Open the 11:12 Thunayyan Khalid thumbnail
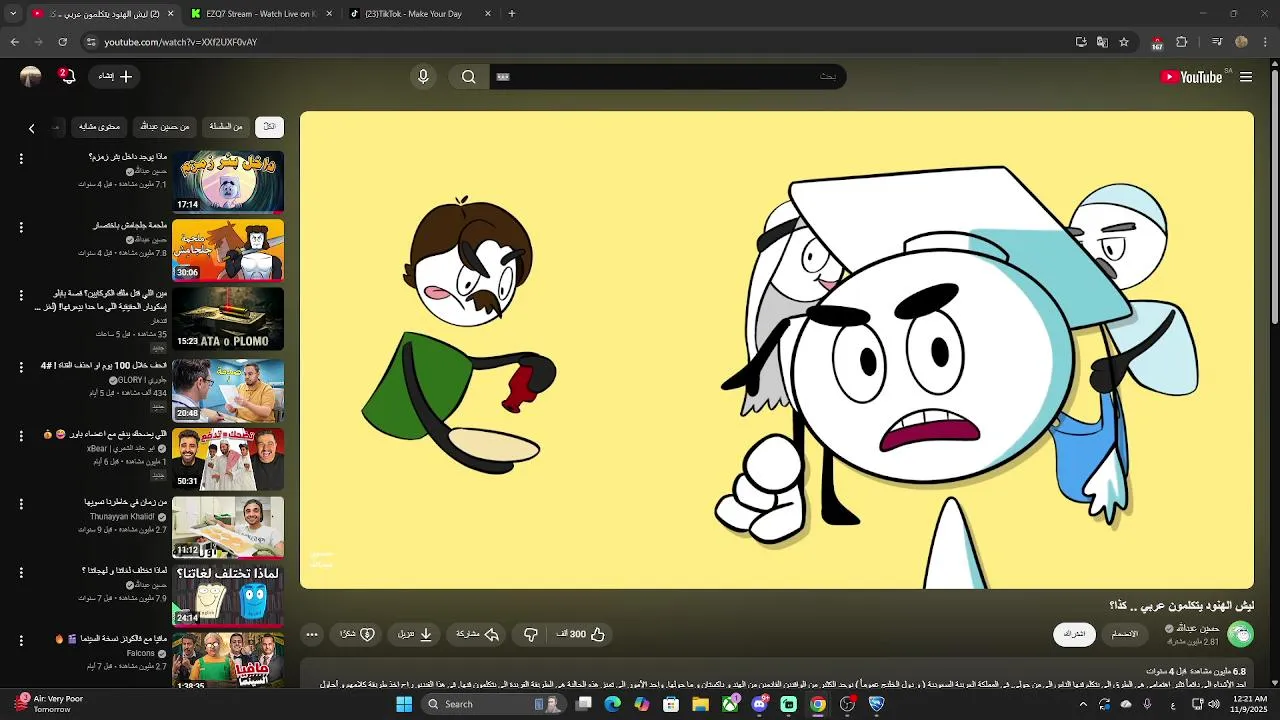Screen dimensions: 1280x720 [228, 527]
